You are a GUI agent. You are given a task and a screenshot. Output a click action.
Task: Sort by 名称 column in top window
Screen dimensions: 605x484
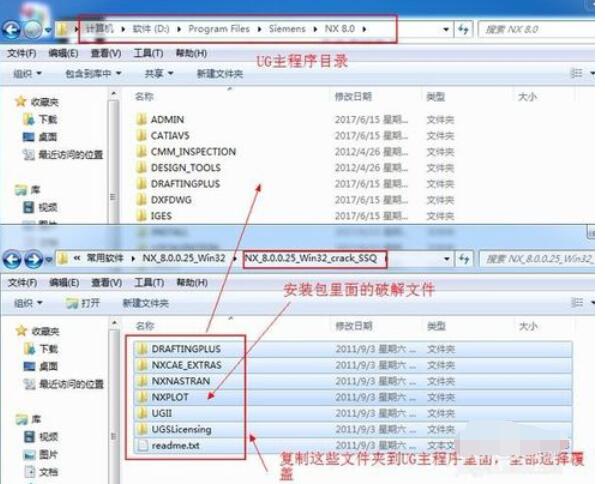click(x=144, y=96)
